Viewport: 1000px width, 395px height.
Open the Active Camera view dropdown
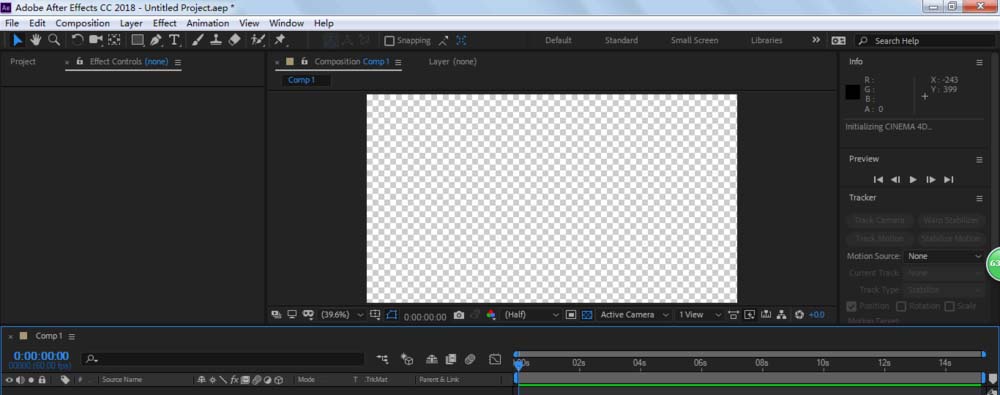[635, 315]
